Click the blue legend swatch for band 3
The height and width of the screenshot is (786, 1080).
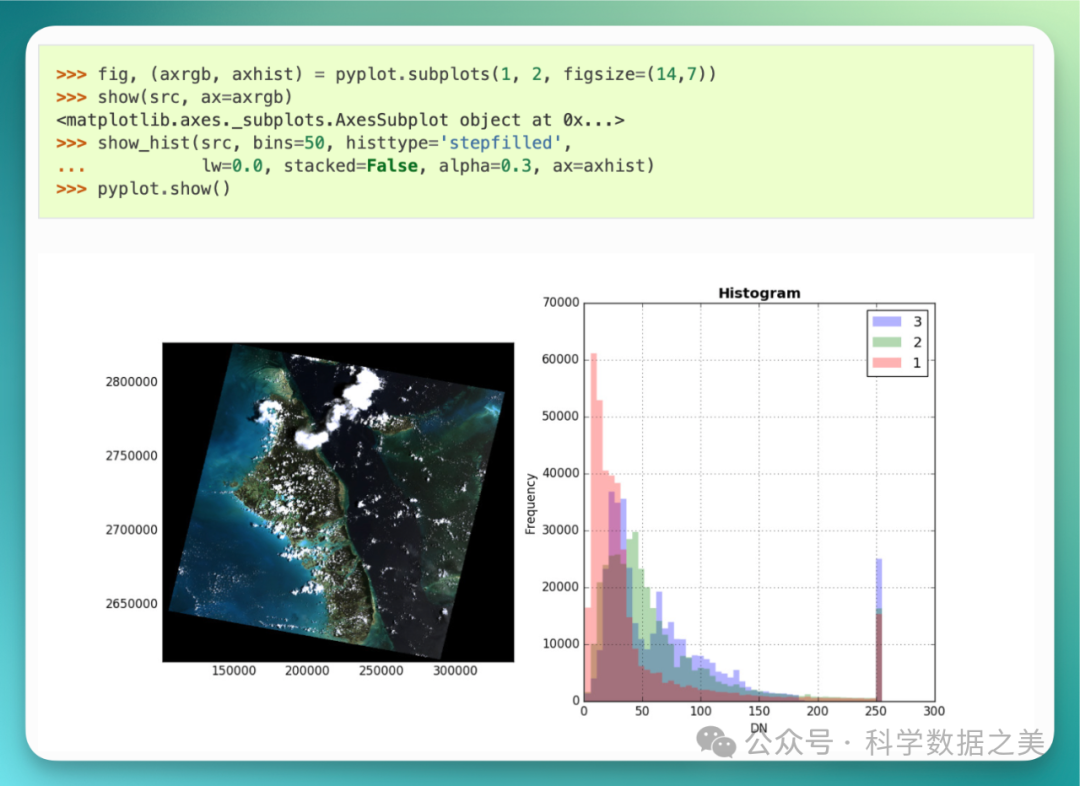[x=886, y=321]
